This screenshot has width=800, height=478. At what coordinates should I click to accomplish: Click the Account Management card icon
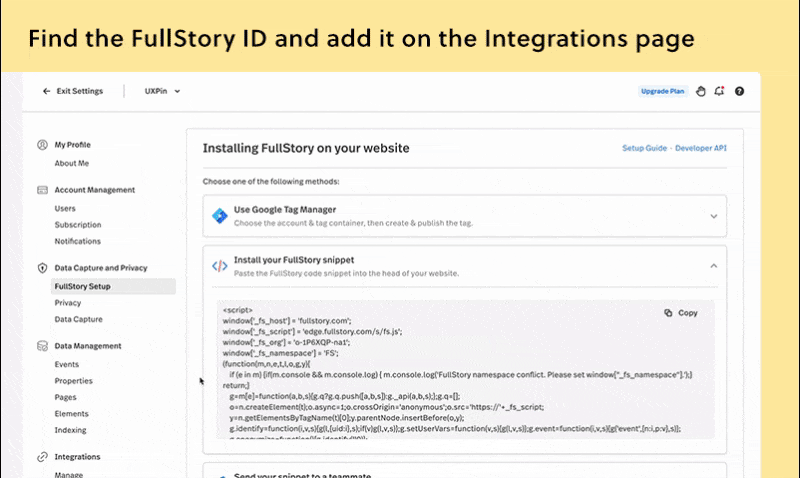pyautogui.click(x=42, y=190)
